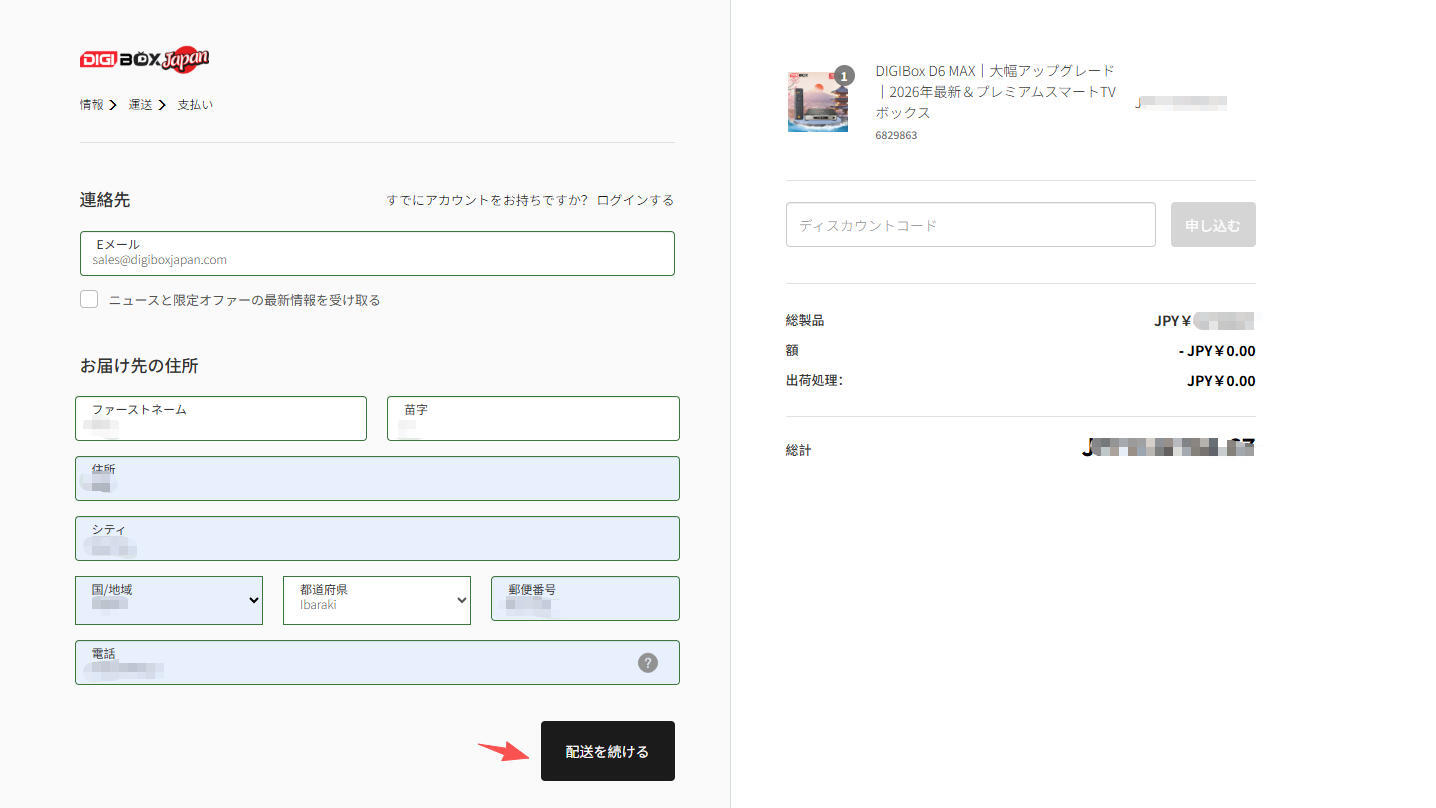Viewport: 1436px width, 808px height.
Task: Click the phone field help question-mark icon
Action: pos(648,662)
